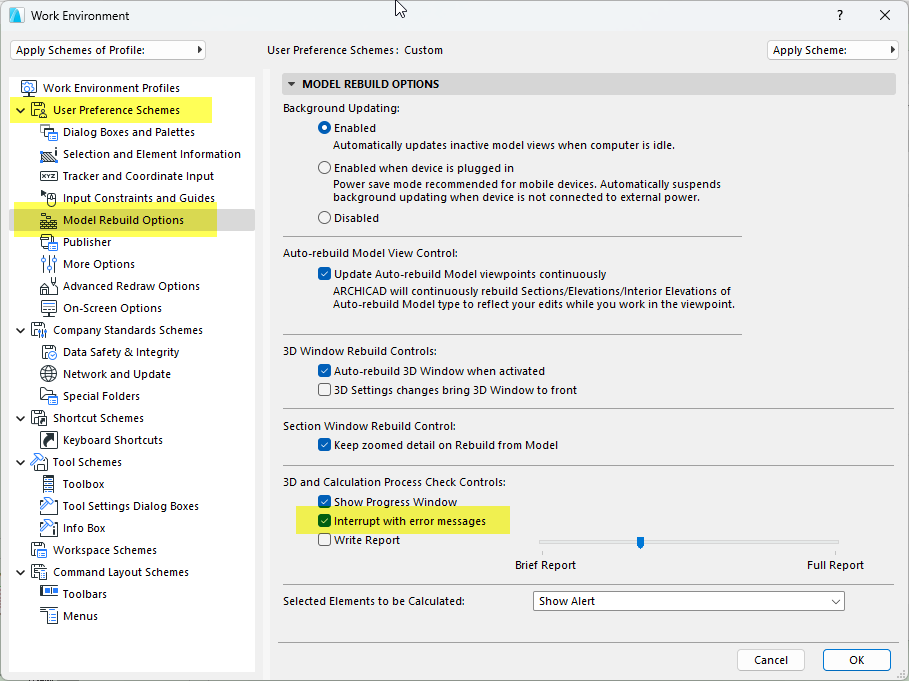Collapse the Model Rebuild Options panel
The width and height of the screenshot is (909, 681).
coord(291,84)
